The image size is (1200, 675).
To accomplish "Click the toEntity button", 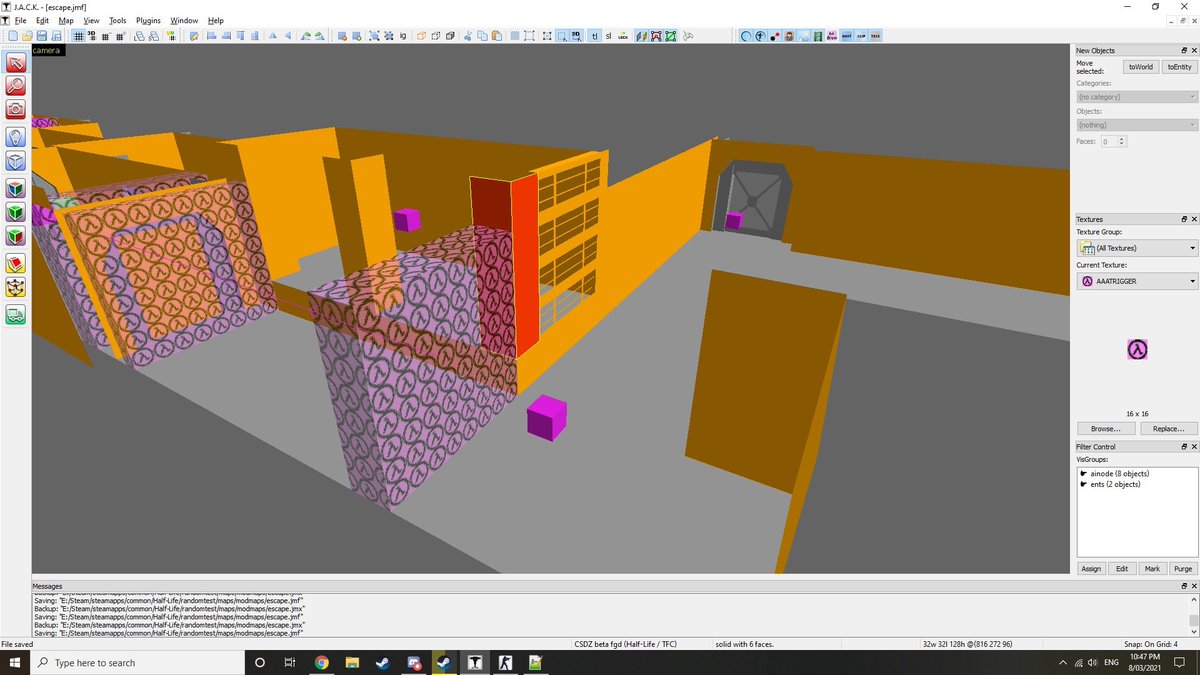I will pos(1179,67).
